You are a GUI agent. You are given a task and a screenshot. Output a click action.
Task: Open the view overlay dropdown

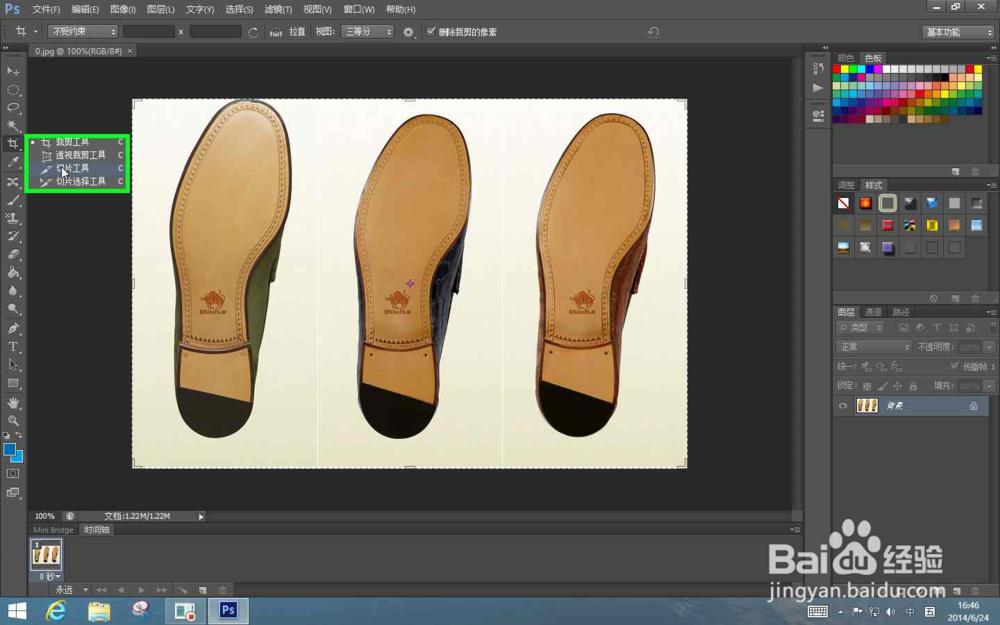coord(367,31)
